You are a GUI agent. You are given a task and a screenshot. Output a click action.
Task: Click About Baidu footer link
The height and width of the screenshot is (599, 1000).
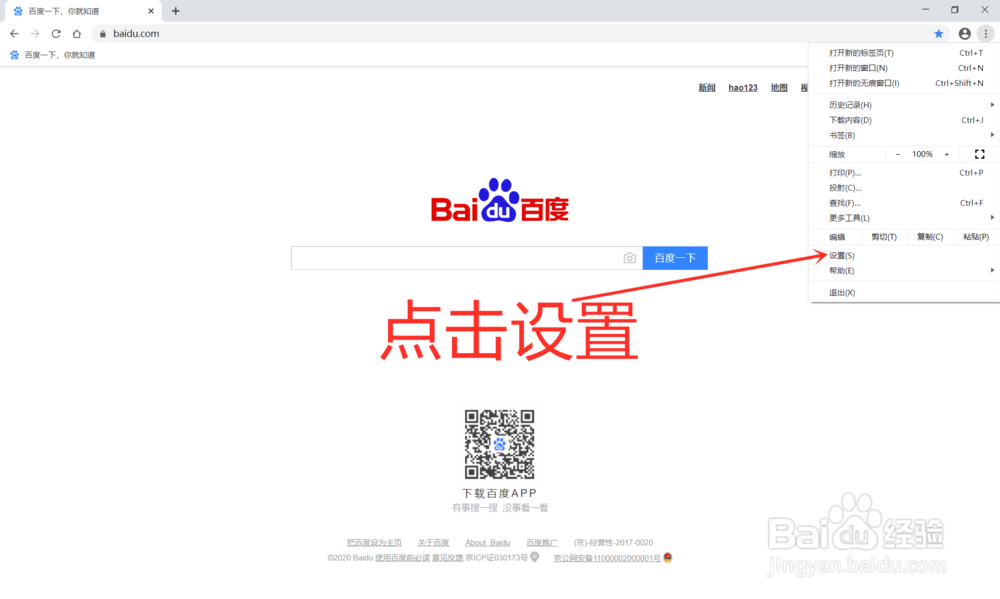pos(488,543)
